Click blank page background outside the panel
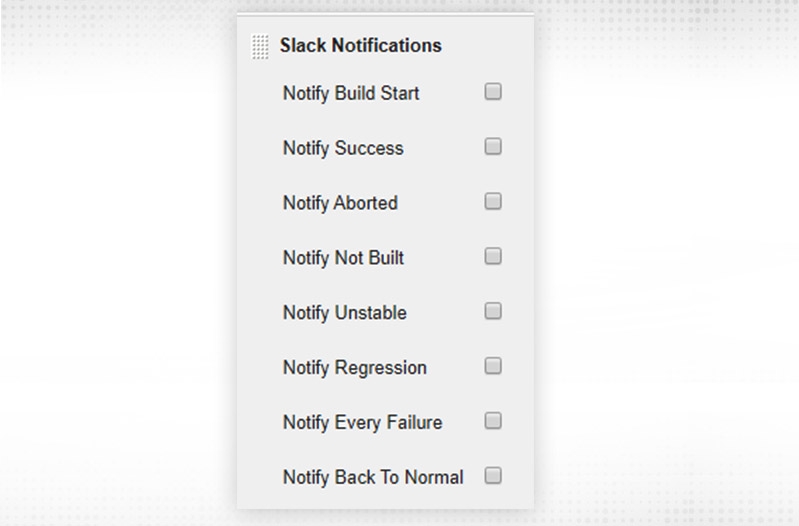Screen dimensions: 799x526 click(x=120, y=300)
